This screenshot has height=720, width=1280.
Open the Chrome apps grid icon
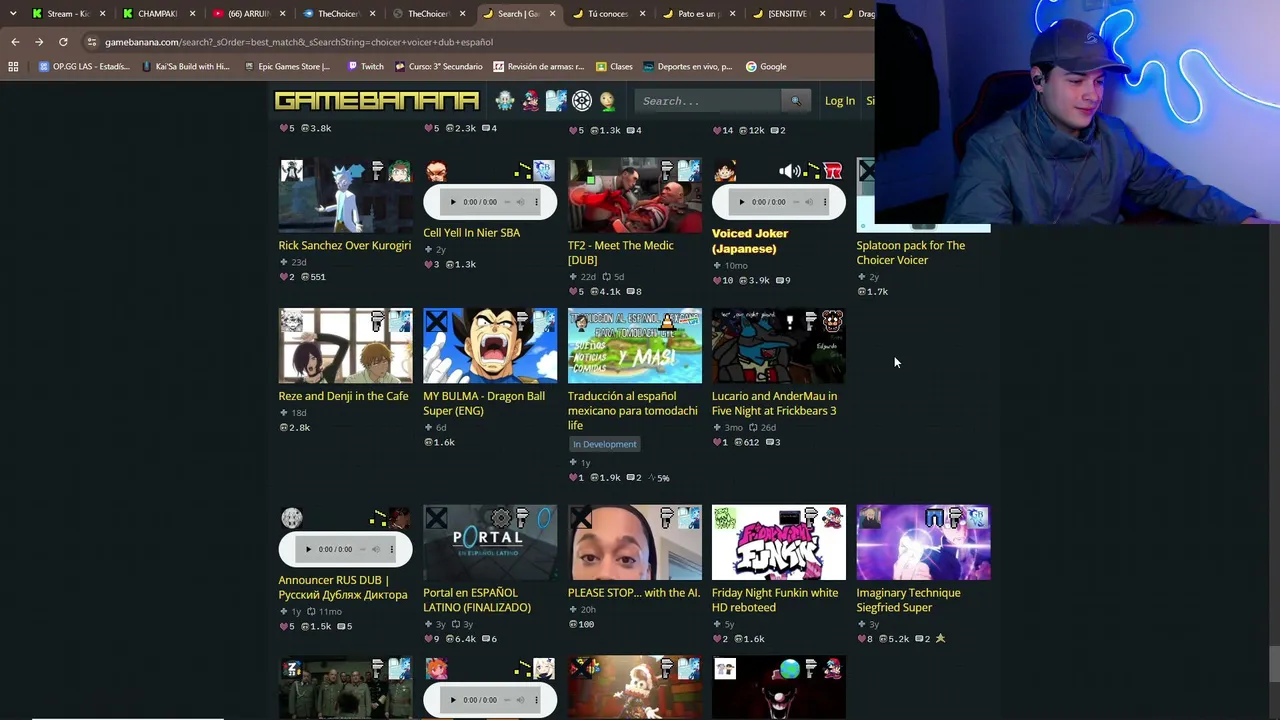(x=13, y=67)
